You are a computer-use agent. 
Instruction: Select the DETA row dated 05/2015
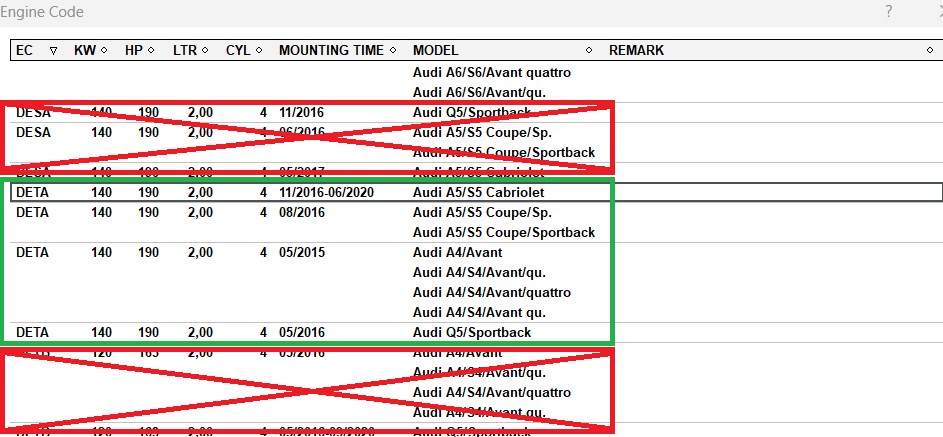pos(300,253)
